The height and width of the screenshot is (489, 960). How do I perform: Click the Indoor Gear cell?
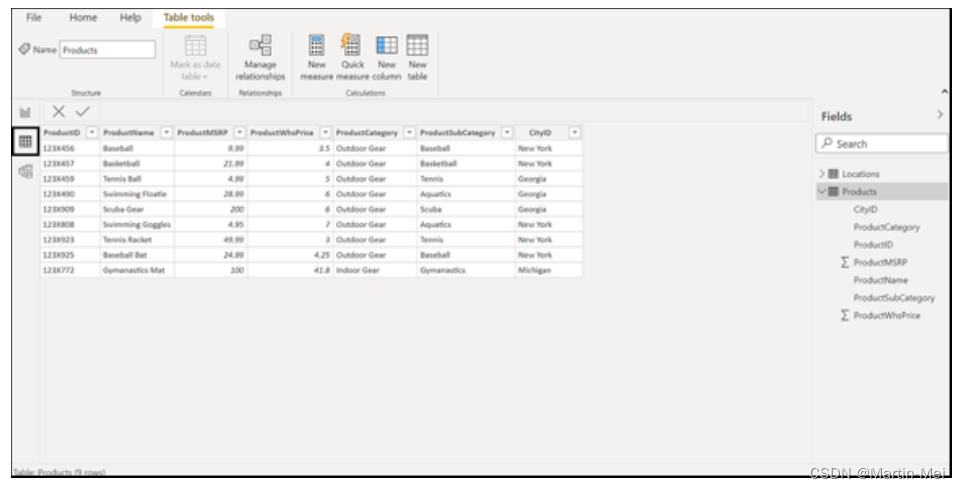(375, 270)
